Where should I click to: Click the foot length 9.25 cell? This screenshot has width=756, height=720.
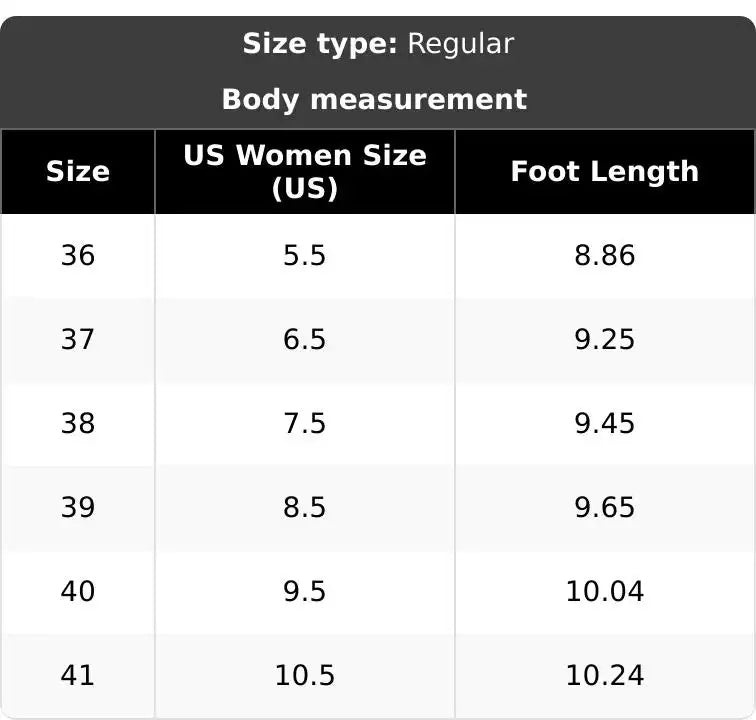tap(605, 339)
